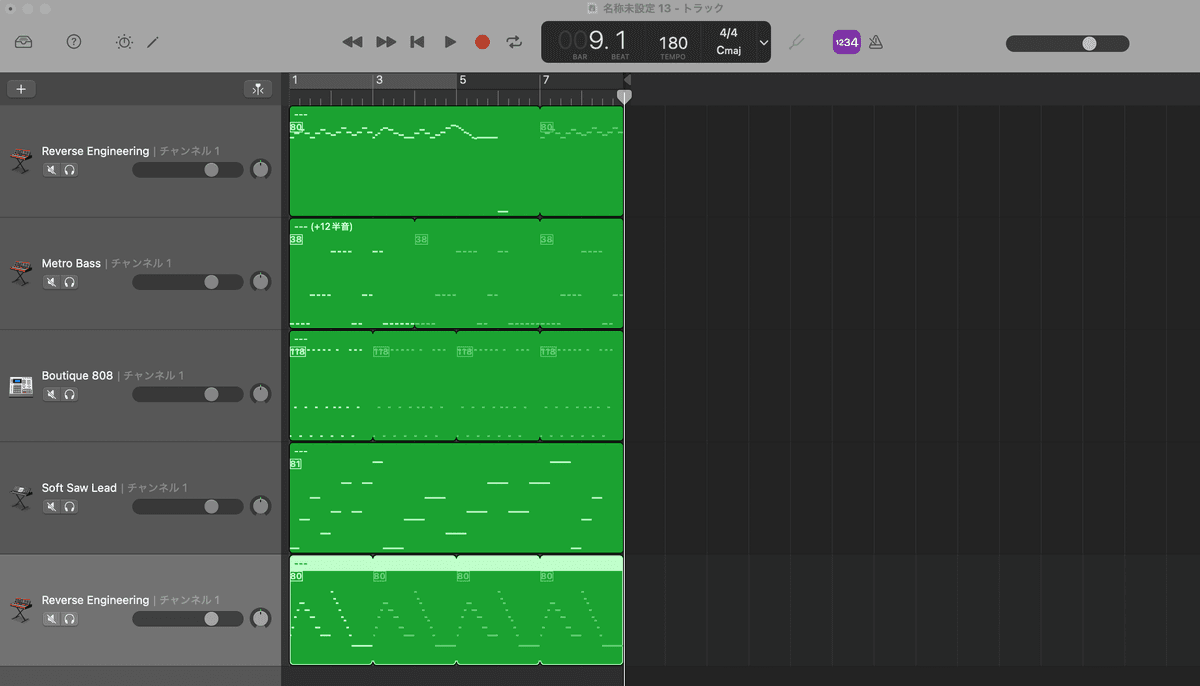Show the Smart Controls dial icon
Screen dimensions: 1200x686
[x=124, y=42]
